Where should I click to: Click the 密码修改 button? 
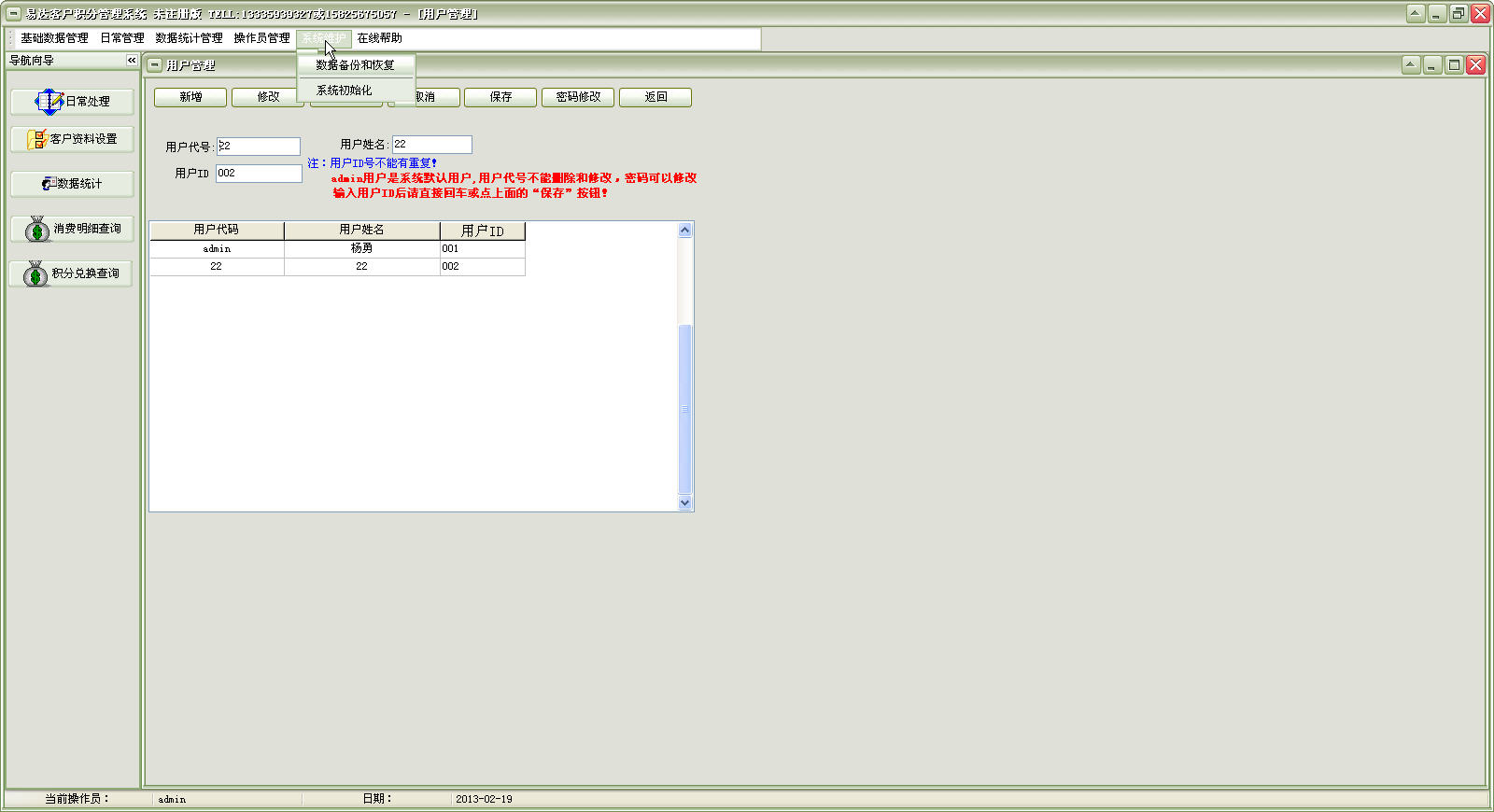[x=578, y=97]
